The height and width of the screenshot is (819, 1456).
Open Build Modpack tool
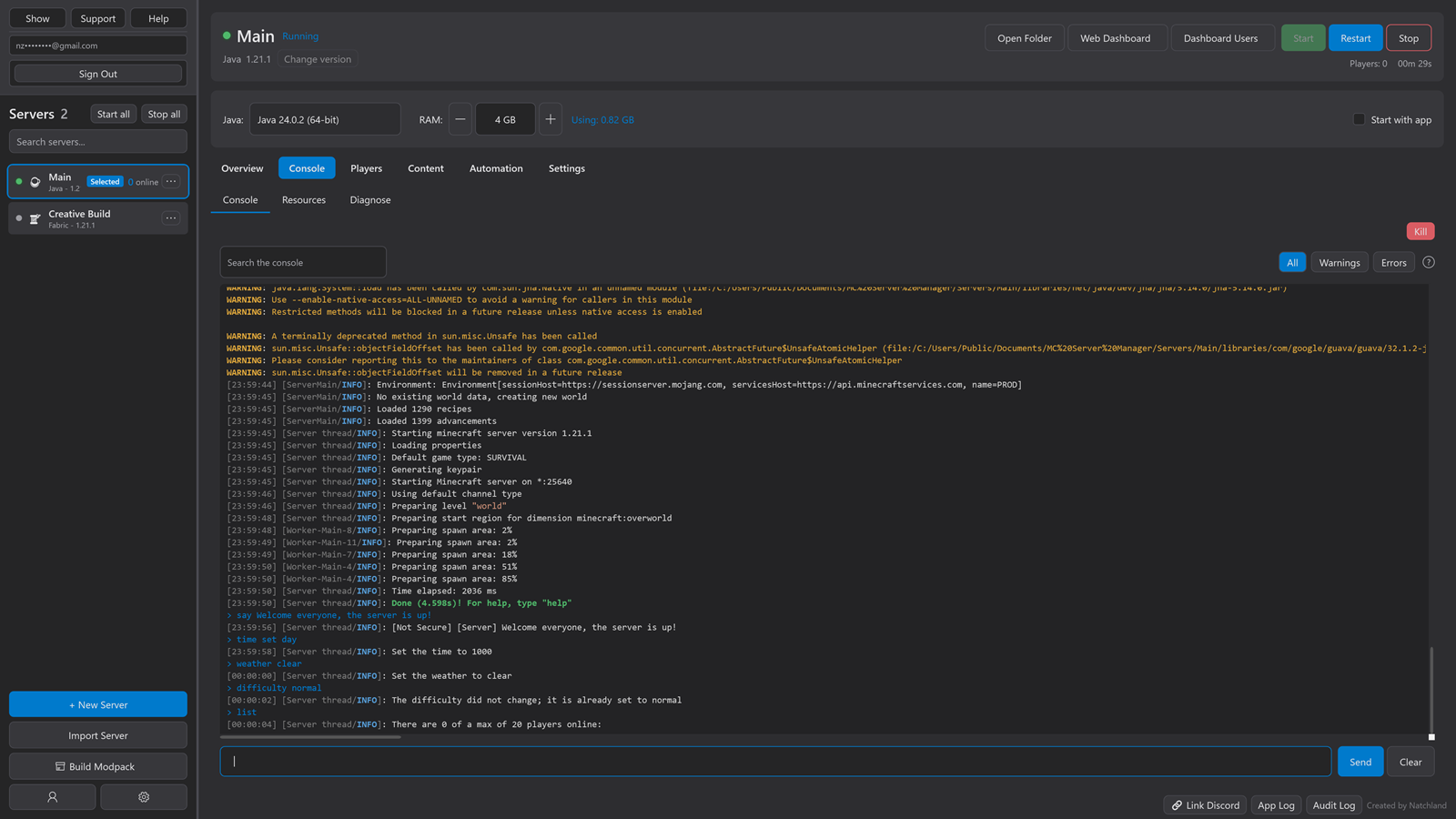pyautogui.click(x=98, y=766)
